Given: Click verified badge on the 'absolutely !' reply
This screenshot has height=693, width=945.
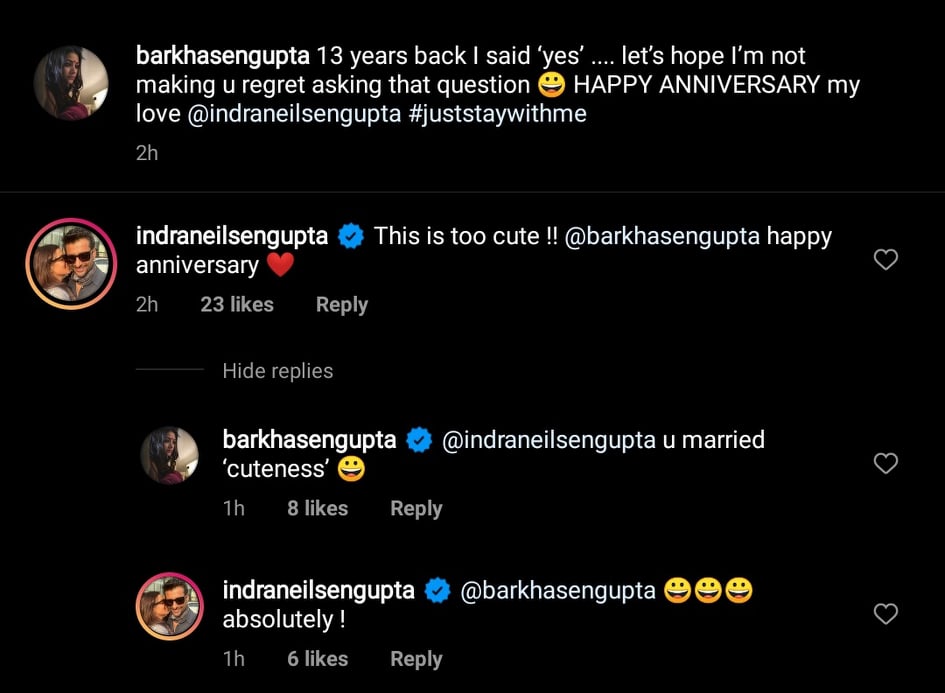Looking at the screenshot, I should coord(437,591).
